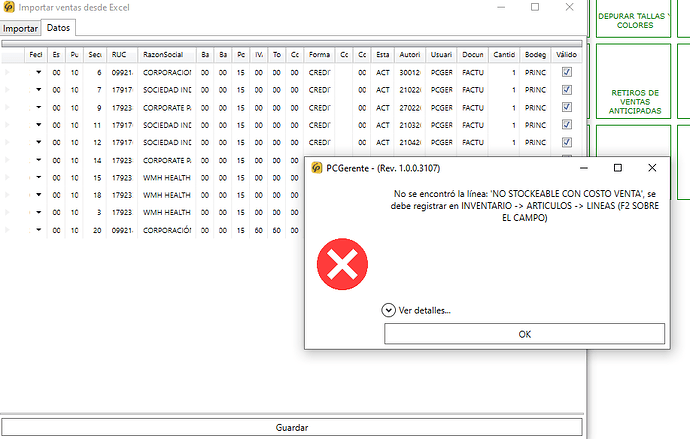Viewport: 690px width, 439px height.
Task: Close the PCGerente error dialog
Action: (x=652, y=168)
